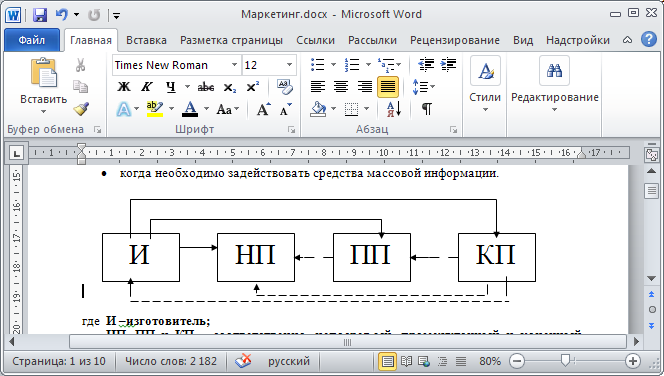Image resolution: width=664 pixels, height=376 pixels.
Task: Show paragraph marks with the pilcrow
Action: [x=427, y=109]
